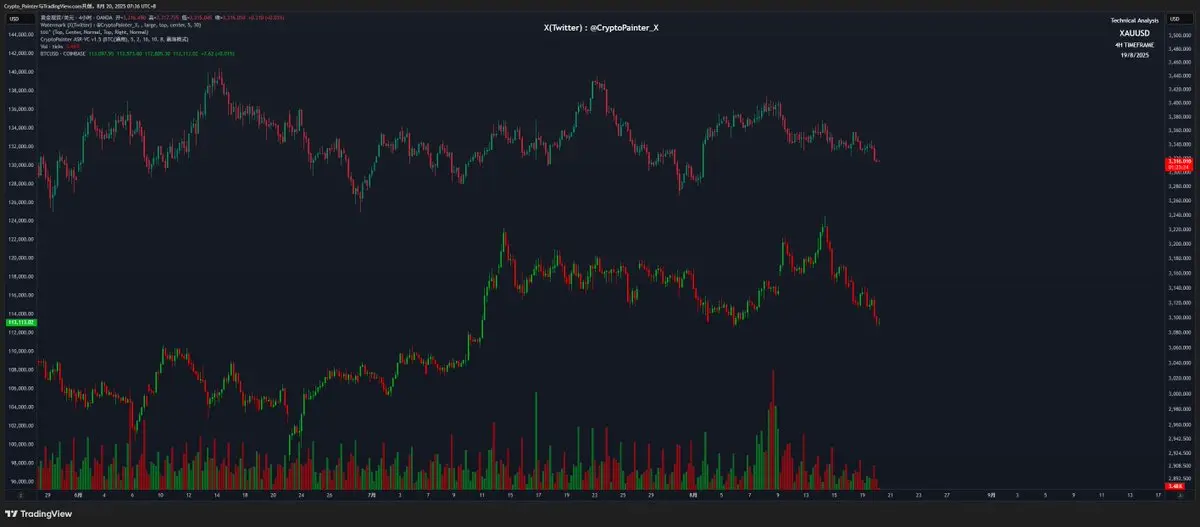Viewport: 1200px width, 527px height.
Task: Click the Vol ticks legend entry
Action: [61, 46]
